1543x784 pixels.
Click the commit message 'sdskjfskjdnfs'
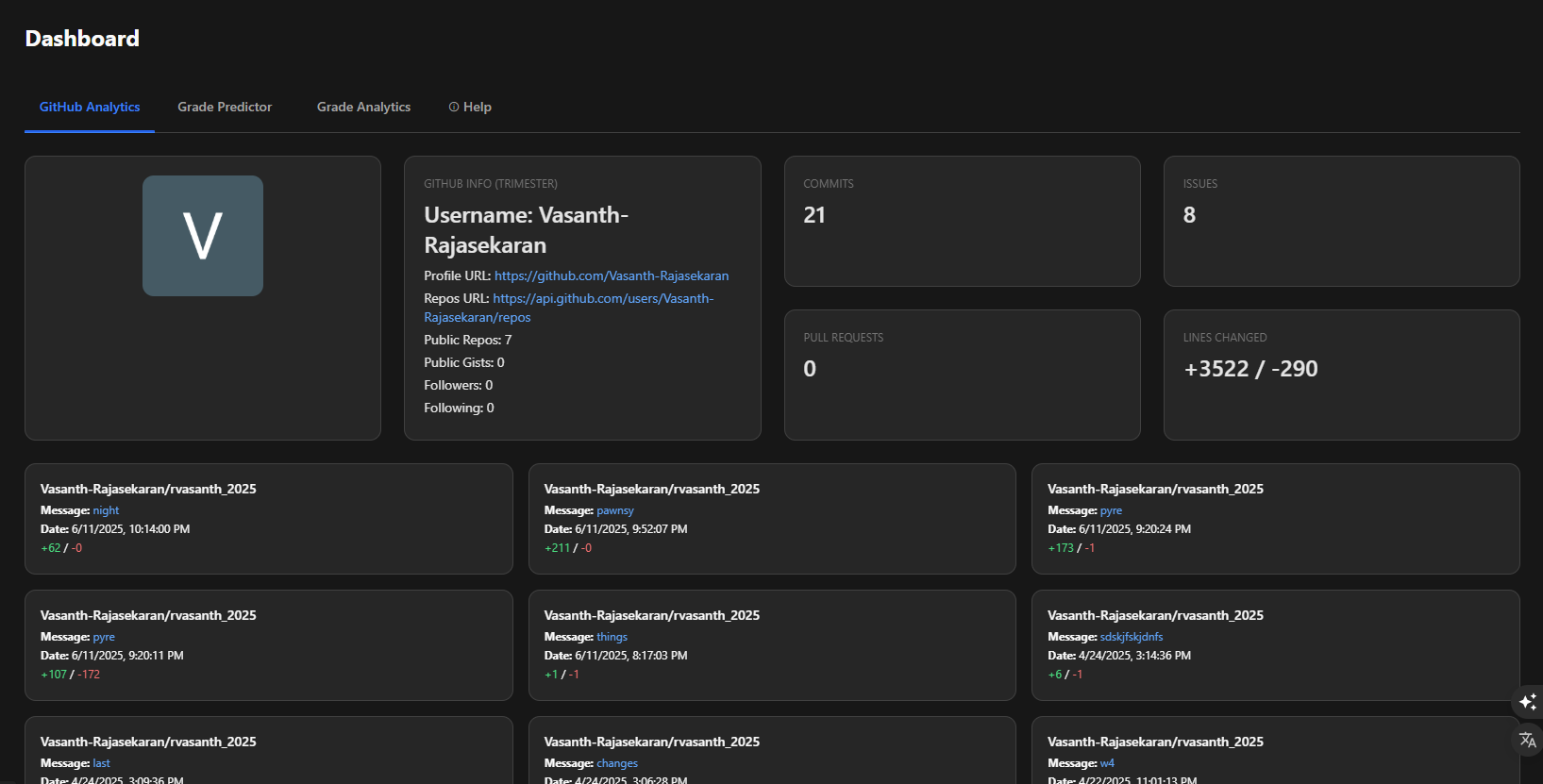click(x=1132, y=637)
